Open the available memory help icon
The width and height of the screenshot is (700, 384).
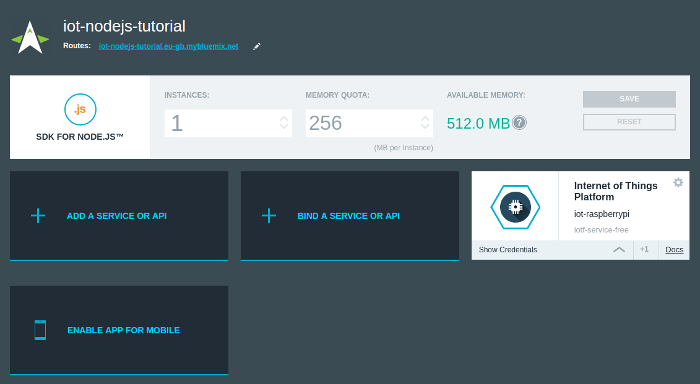click(519, 122)
